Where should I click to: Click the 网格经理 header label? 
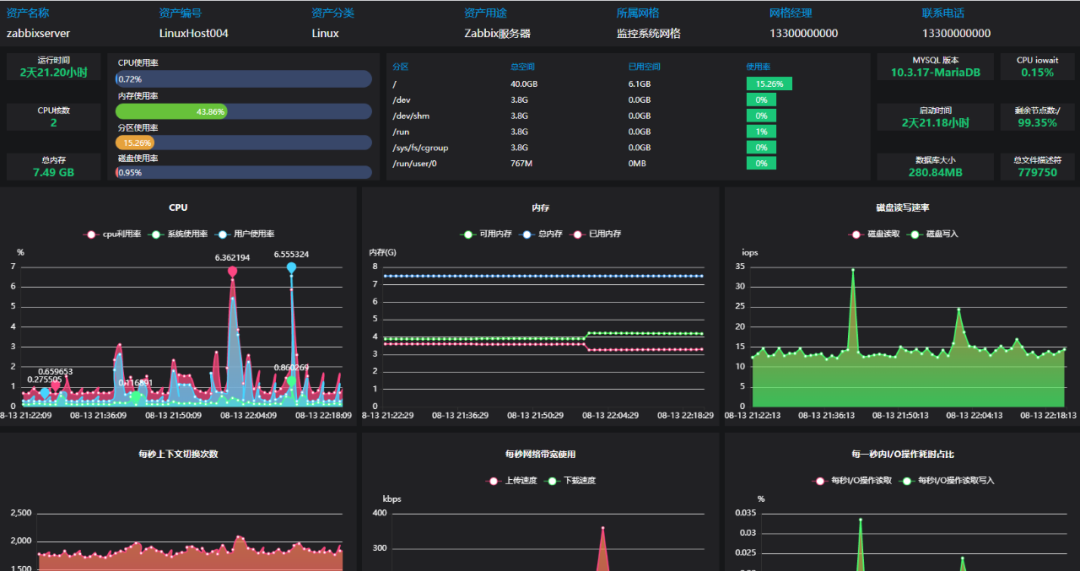click(791, 13)
